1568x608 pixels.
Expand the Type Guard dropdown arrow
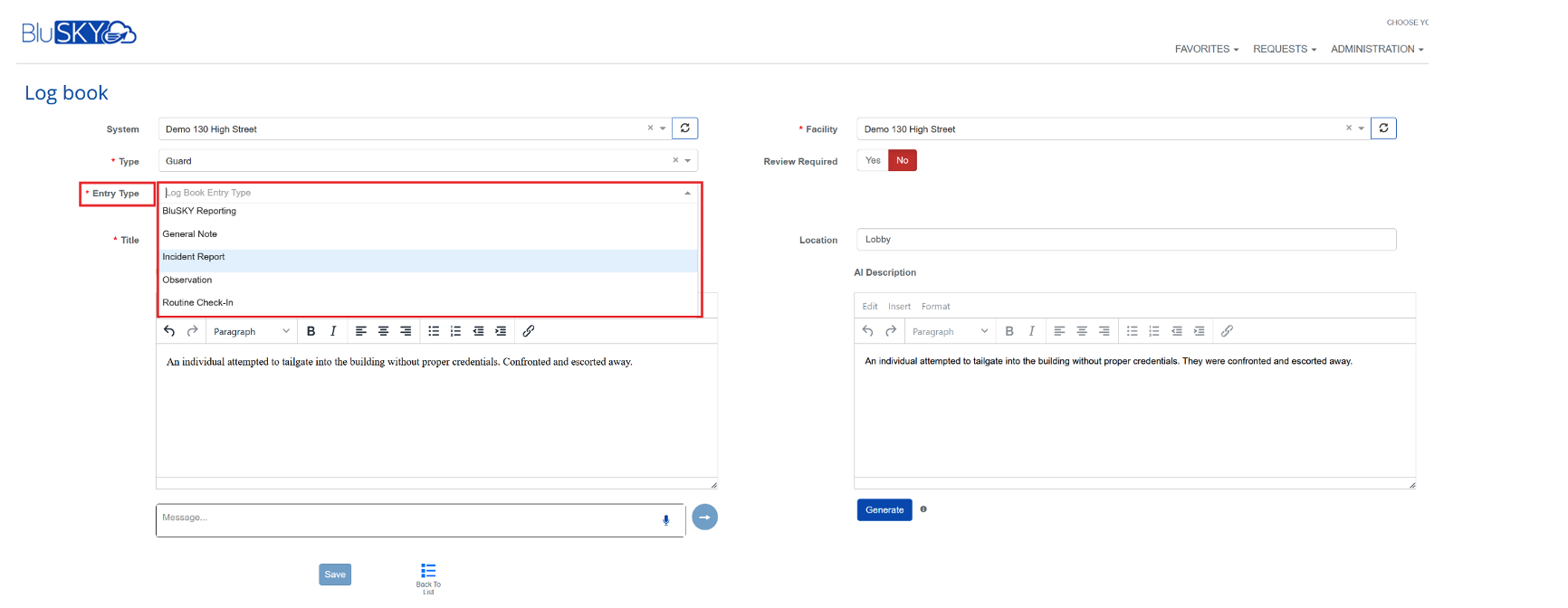pos(688,161)
